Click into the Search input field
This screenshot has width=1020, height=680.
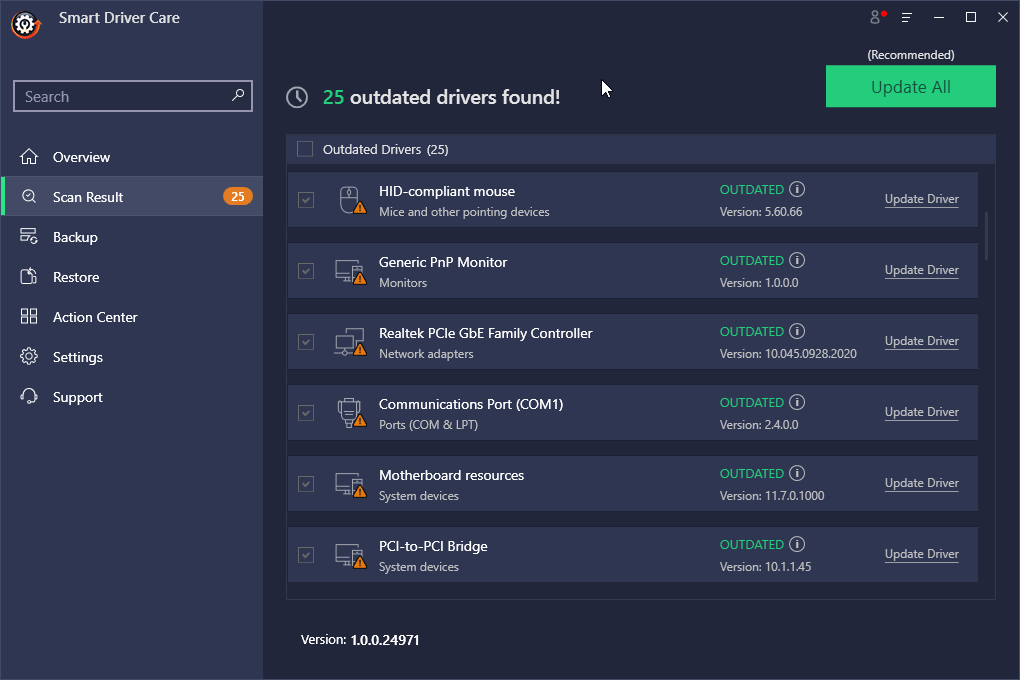click(120, 97)
